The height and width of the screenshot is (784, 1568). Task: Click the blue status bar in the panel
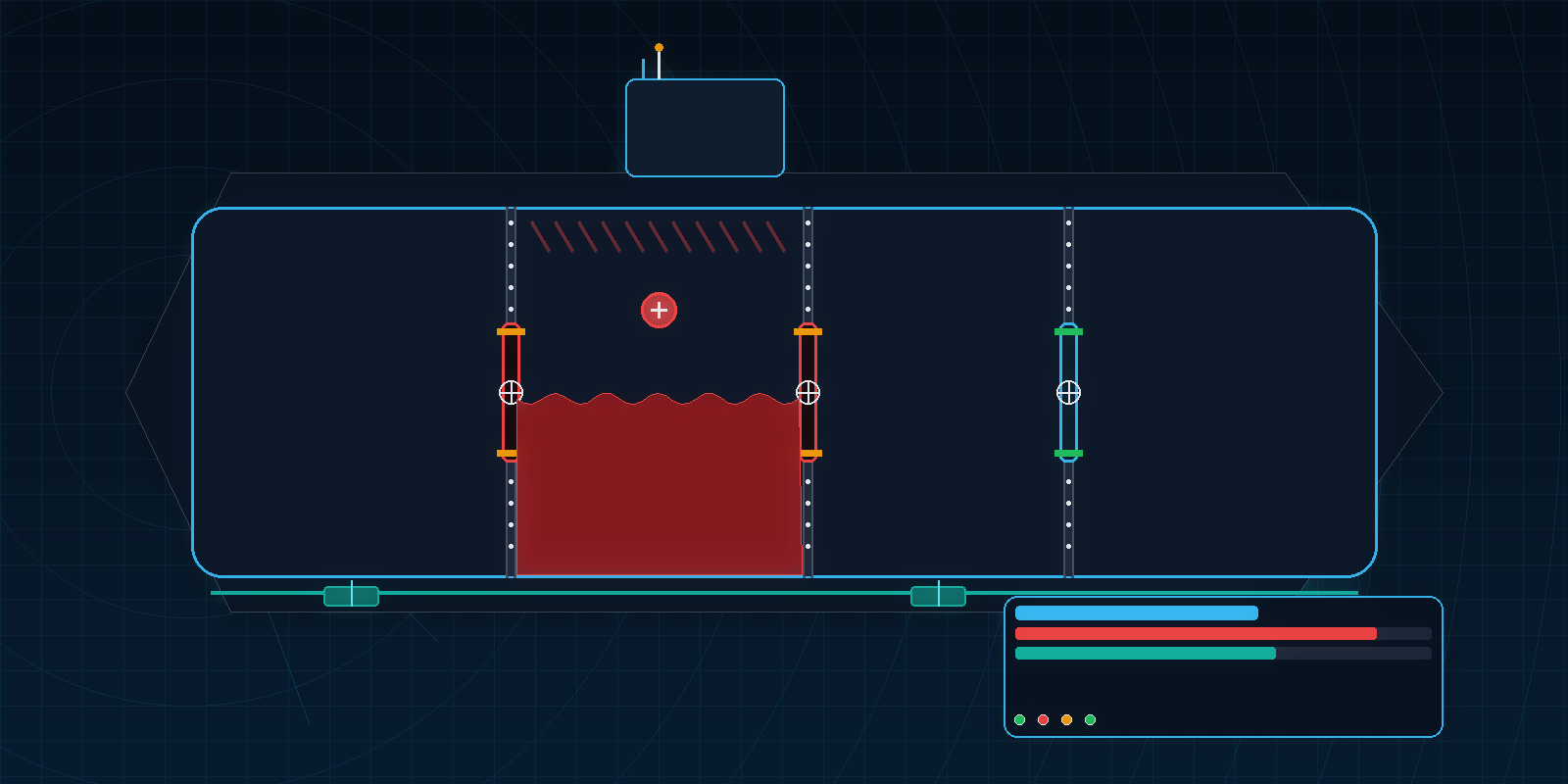(x=1137, y=613)
